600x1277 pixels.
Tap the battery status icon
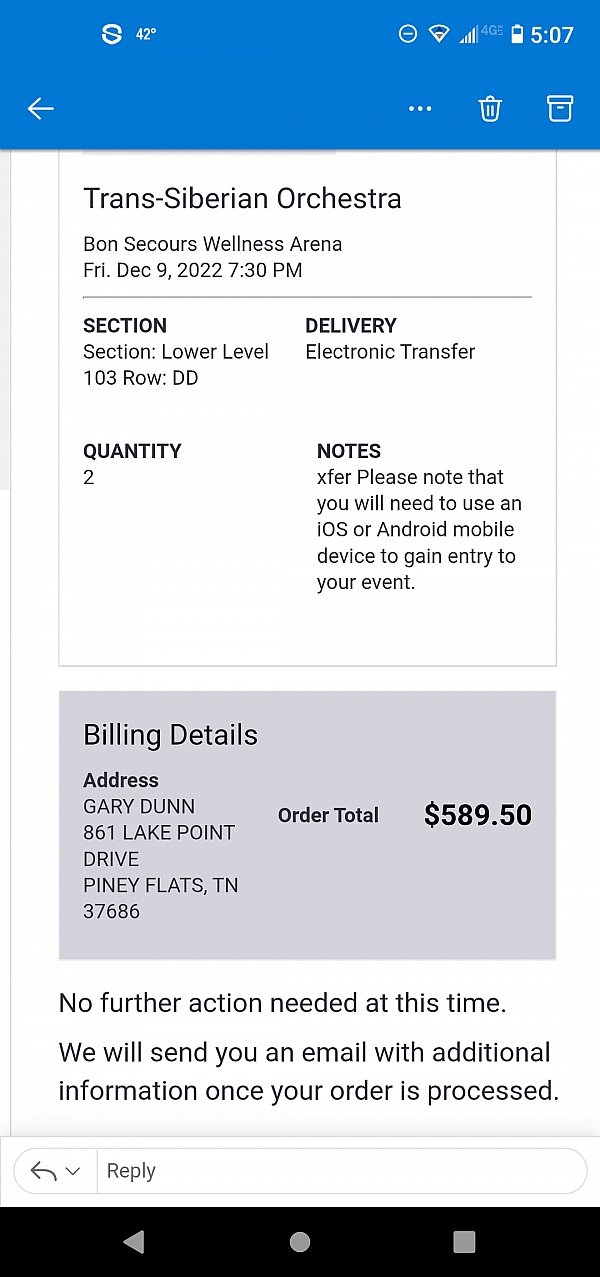click(x=517, y=35)
